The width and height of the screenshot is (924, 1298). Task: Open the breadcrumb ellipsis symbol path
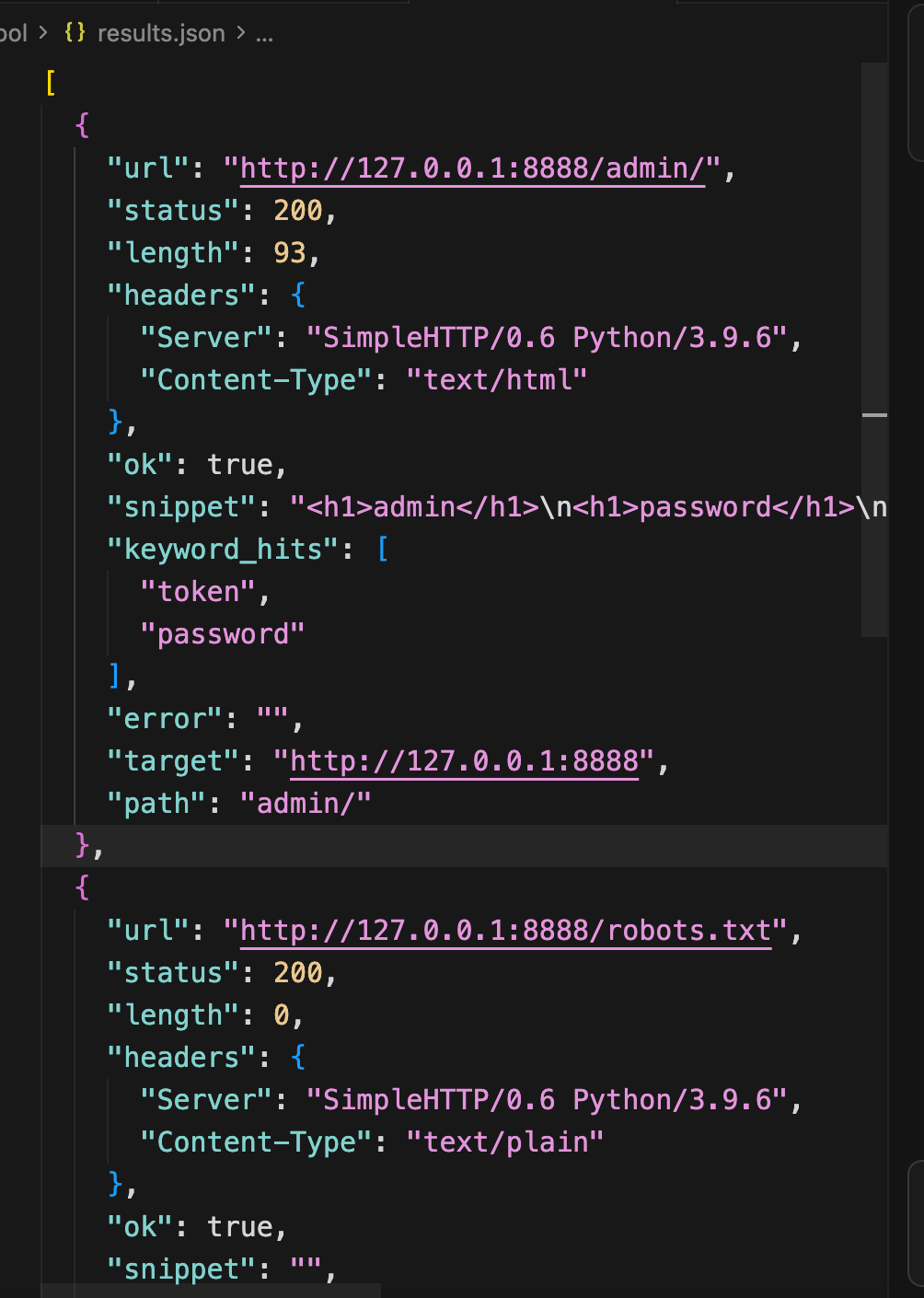click(x=264, y=34)
